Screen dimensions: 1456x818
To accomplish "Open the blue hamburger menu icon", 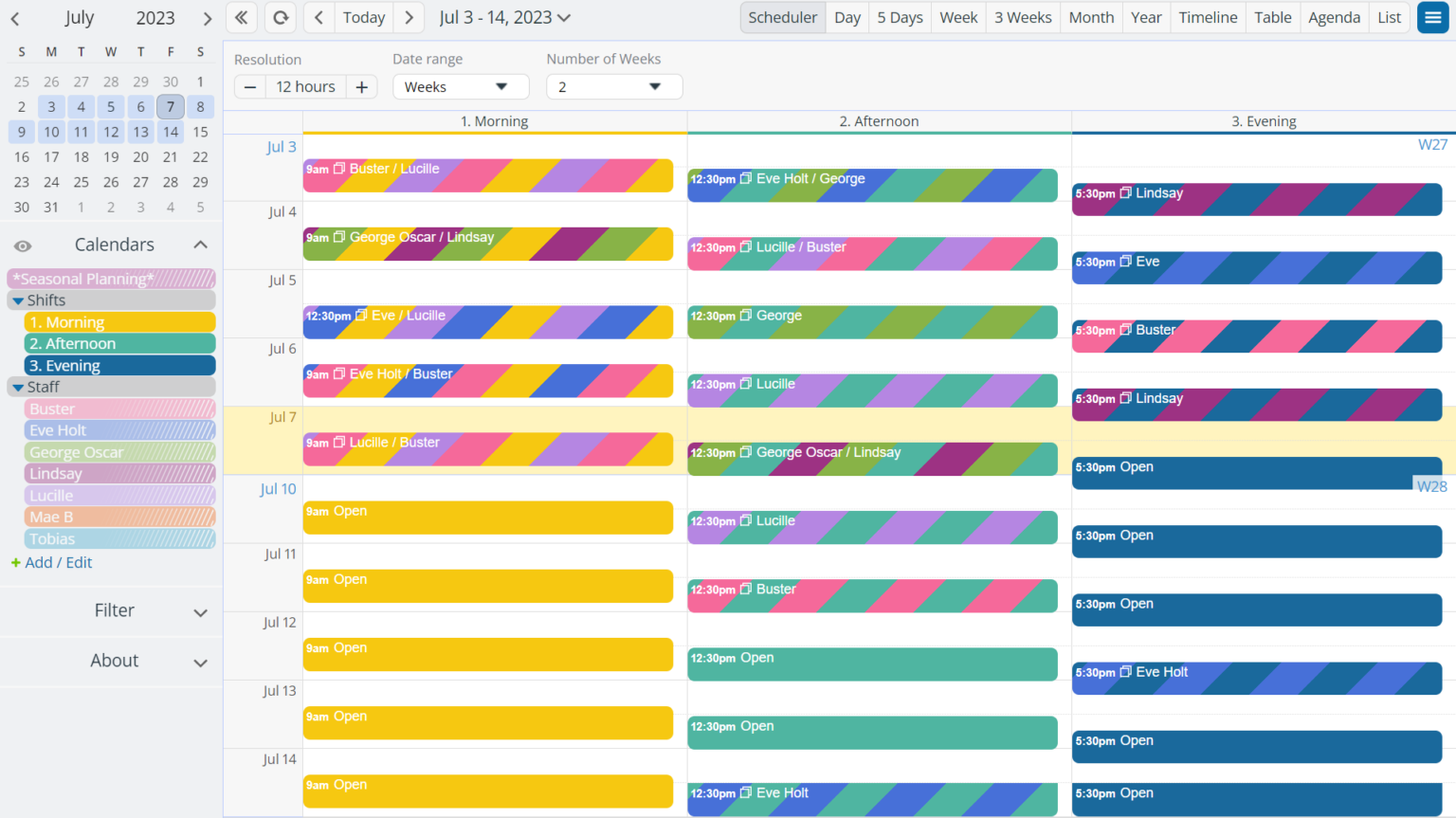I will (x=1432, y=17).
